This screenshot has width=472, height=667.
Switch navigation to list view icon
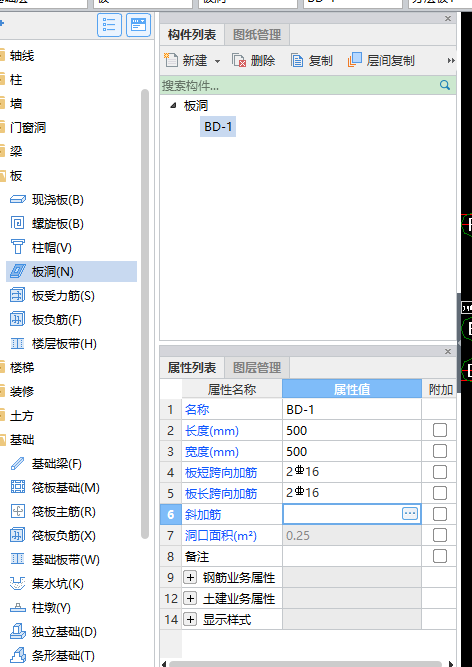[109, 25]
